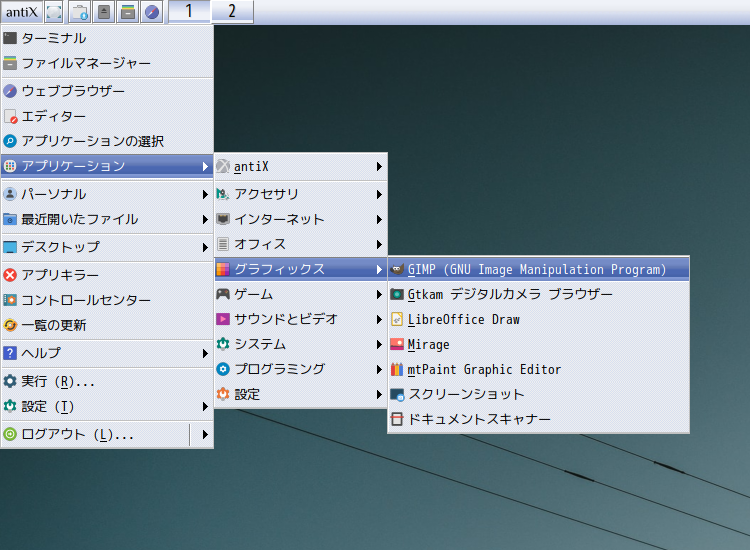Expand the ヘルプ submenu arrow
Viewport: 750px width, 550px height.
[205, 353]
